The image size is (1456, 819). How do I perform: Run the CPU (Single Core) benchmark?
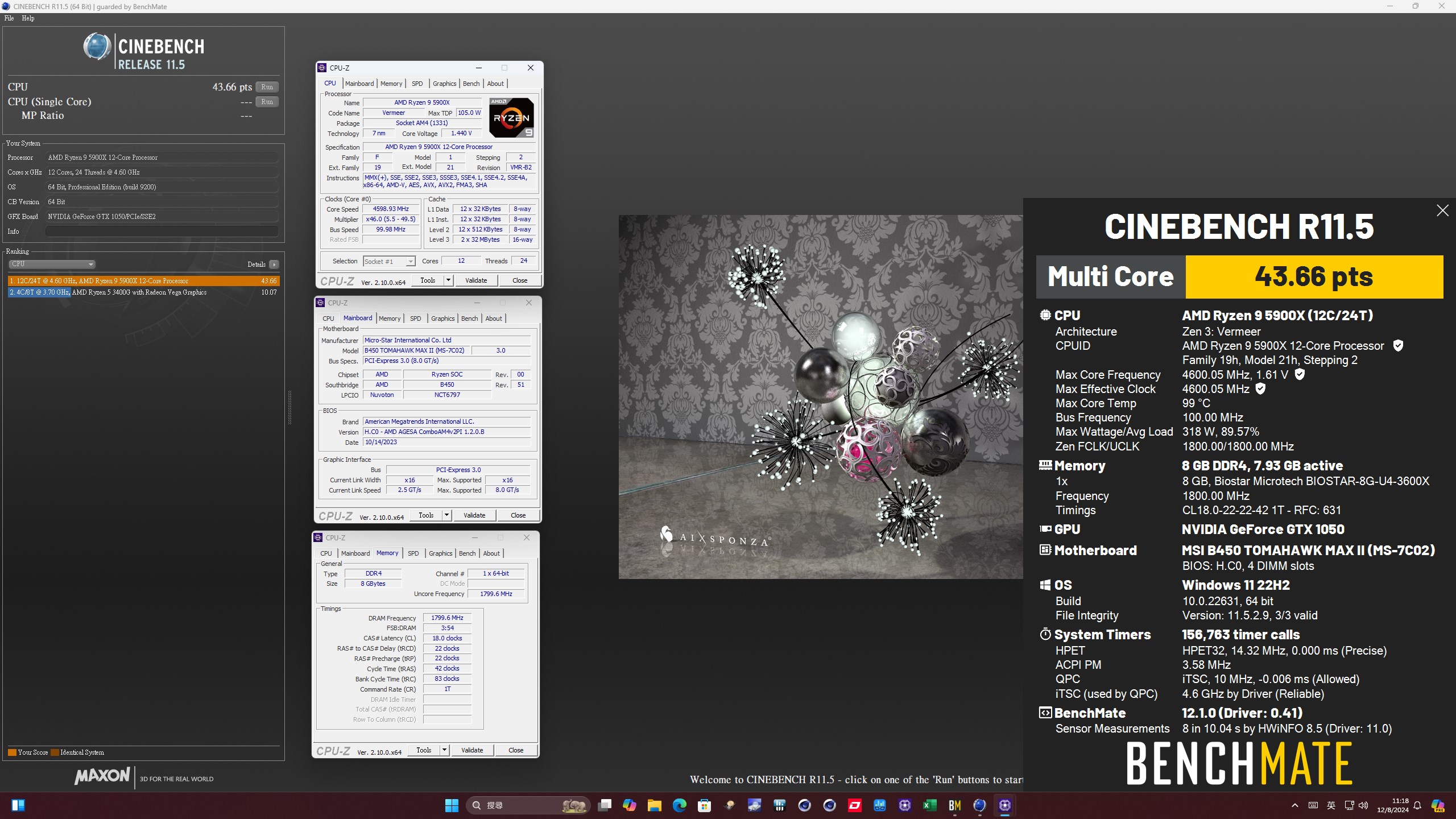(x=267, y=102)
